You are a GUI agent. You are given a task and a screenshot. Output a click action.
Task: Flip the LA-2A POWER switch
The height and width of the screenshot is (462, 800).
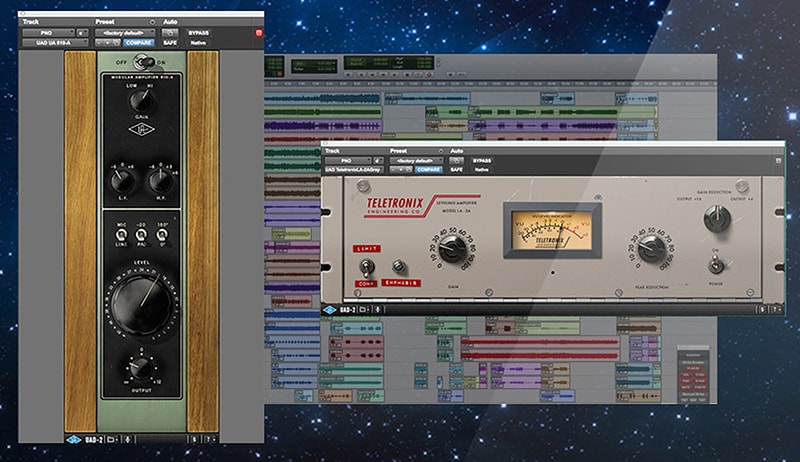(x=716, y=265)
